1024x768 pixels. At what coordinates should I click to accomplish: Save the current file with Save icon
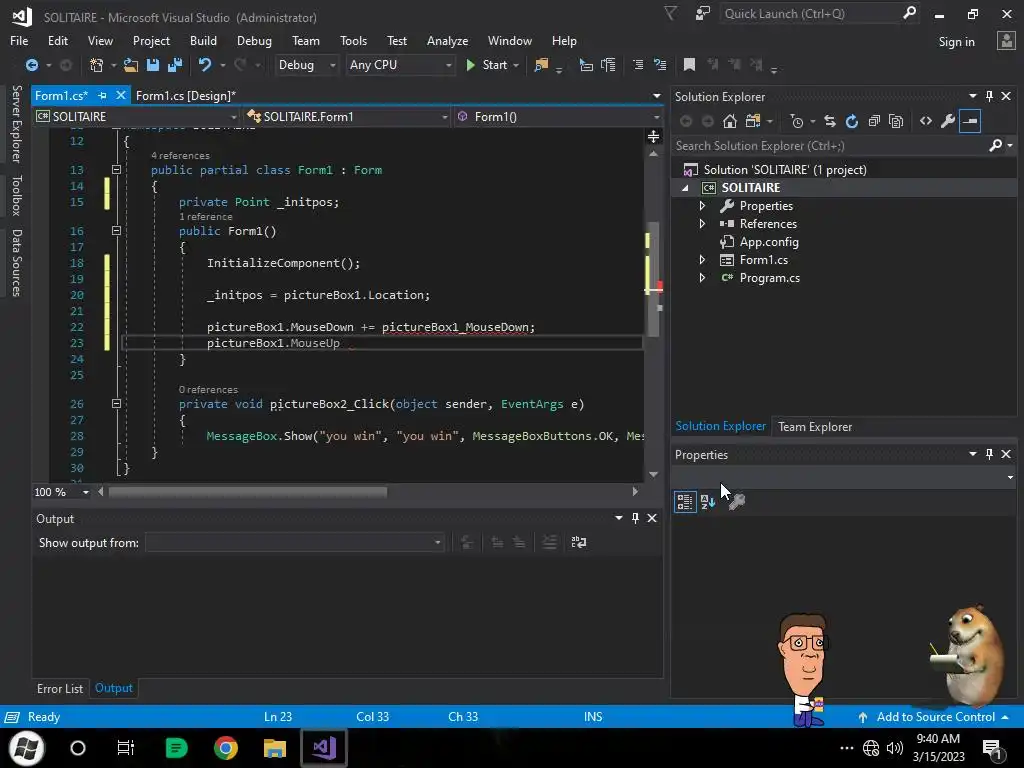click(x=153, y=65)
